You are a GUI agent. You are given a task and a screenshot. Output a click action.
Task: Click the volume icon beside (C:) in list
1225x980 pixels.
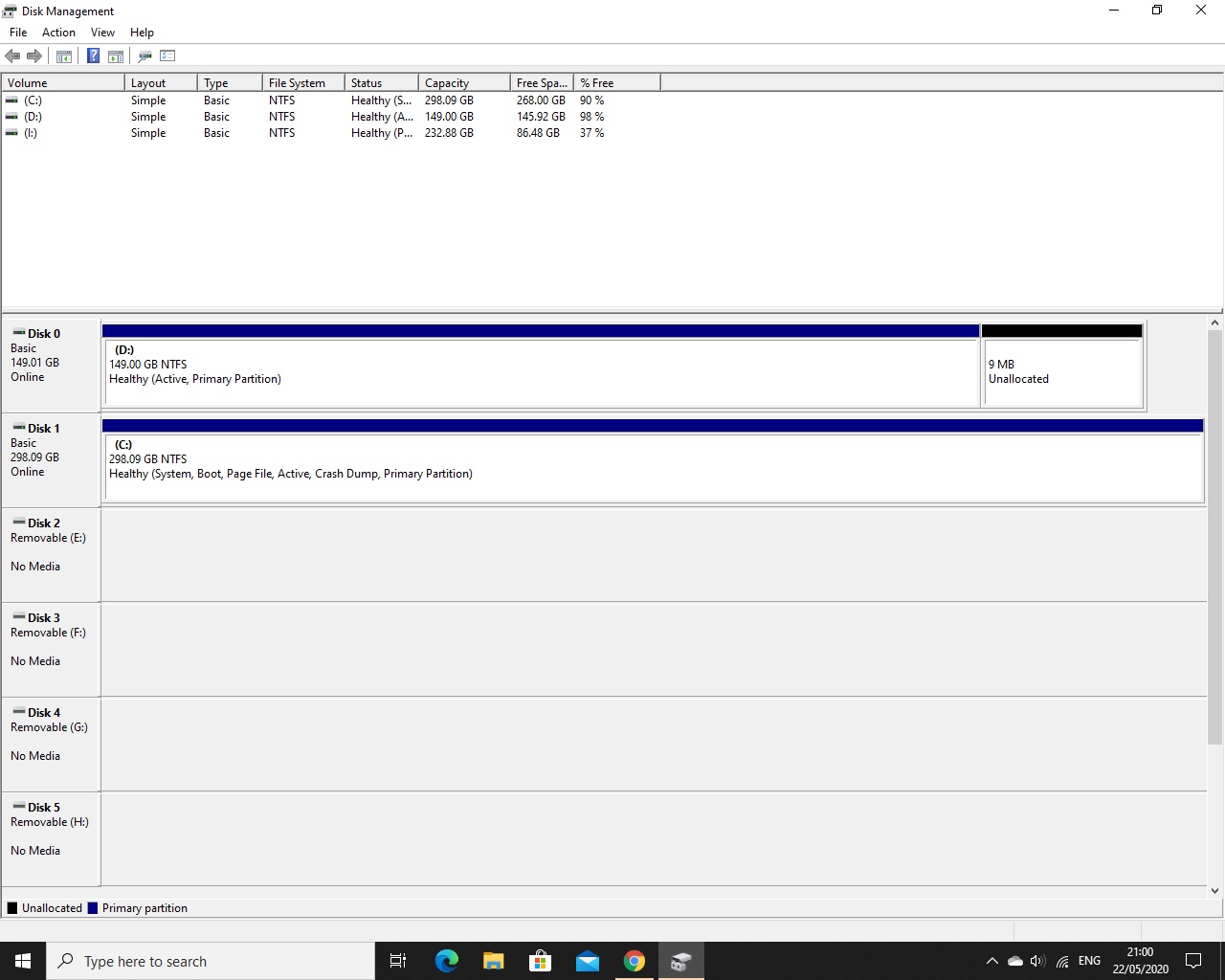[11, 100]
